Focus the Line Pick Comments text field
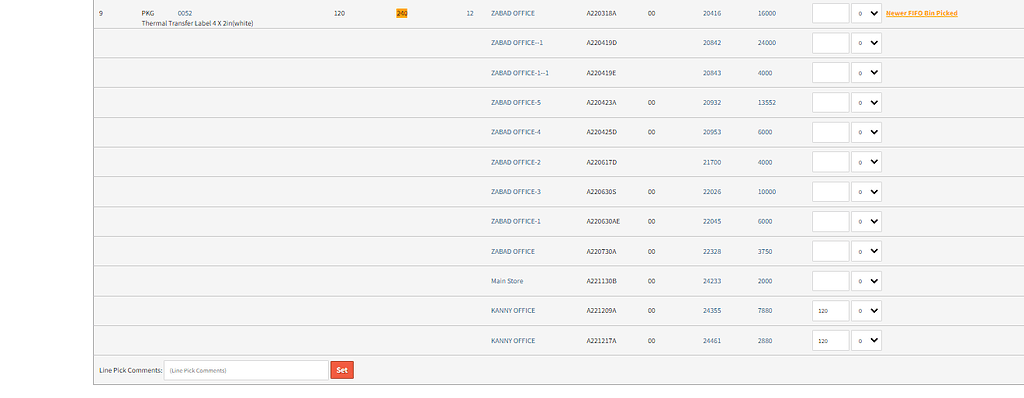This screenshot has height=398, width=1024. tap(246, 370)
